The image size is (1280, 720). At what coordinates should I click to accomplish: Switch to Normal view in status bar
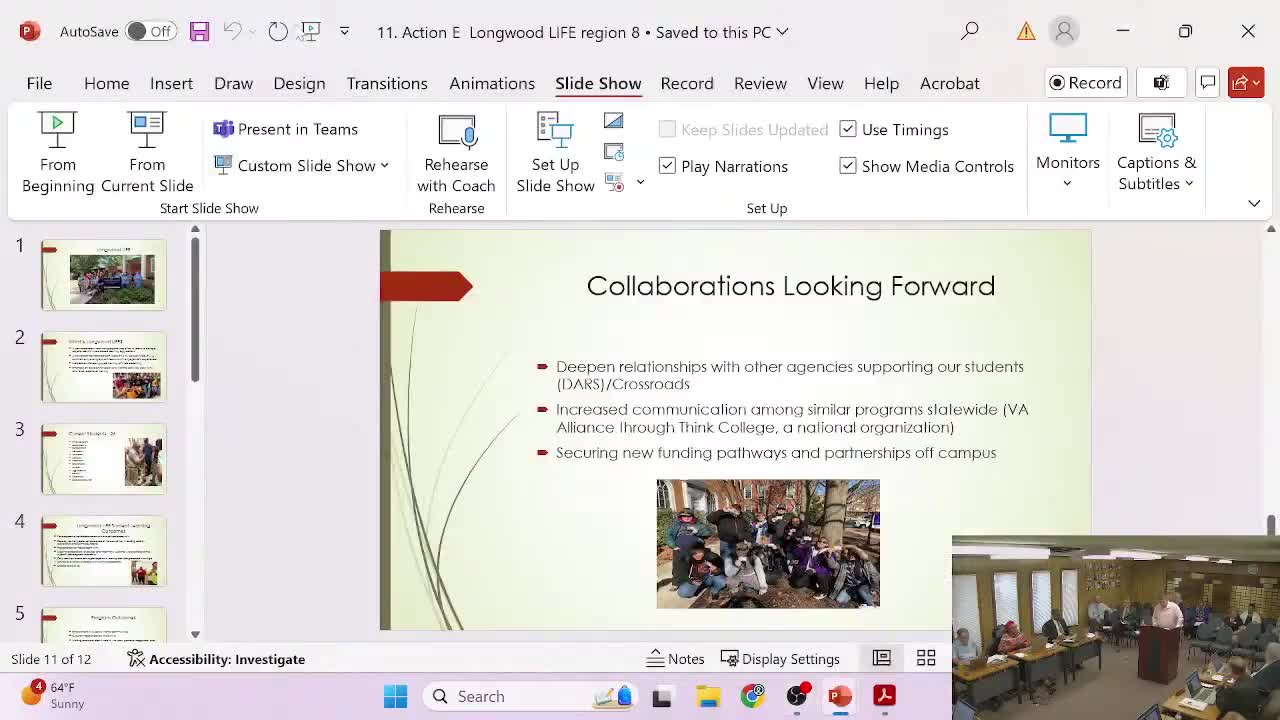point(881,658)
